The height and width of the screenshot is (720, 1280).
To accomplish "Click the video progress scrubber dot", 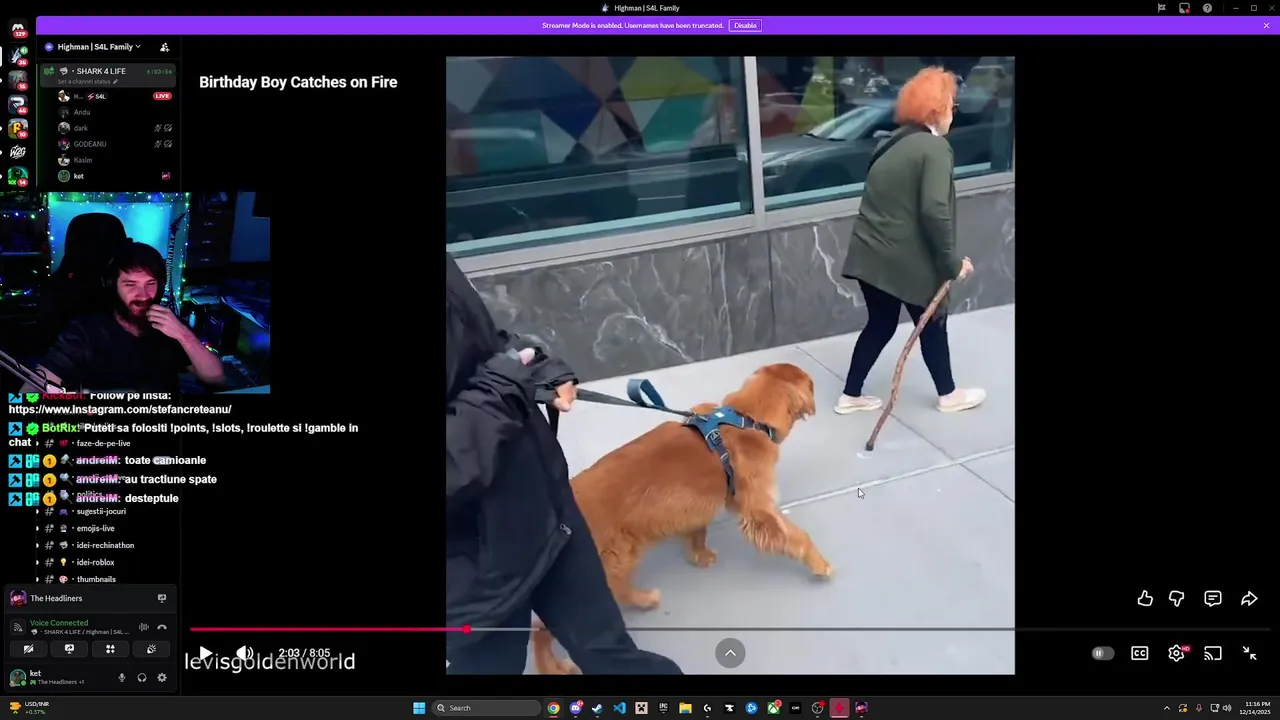I will [x=467, y=629].
